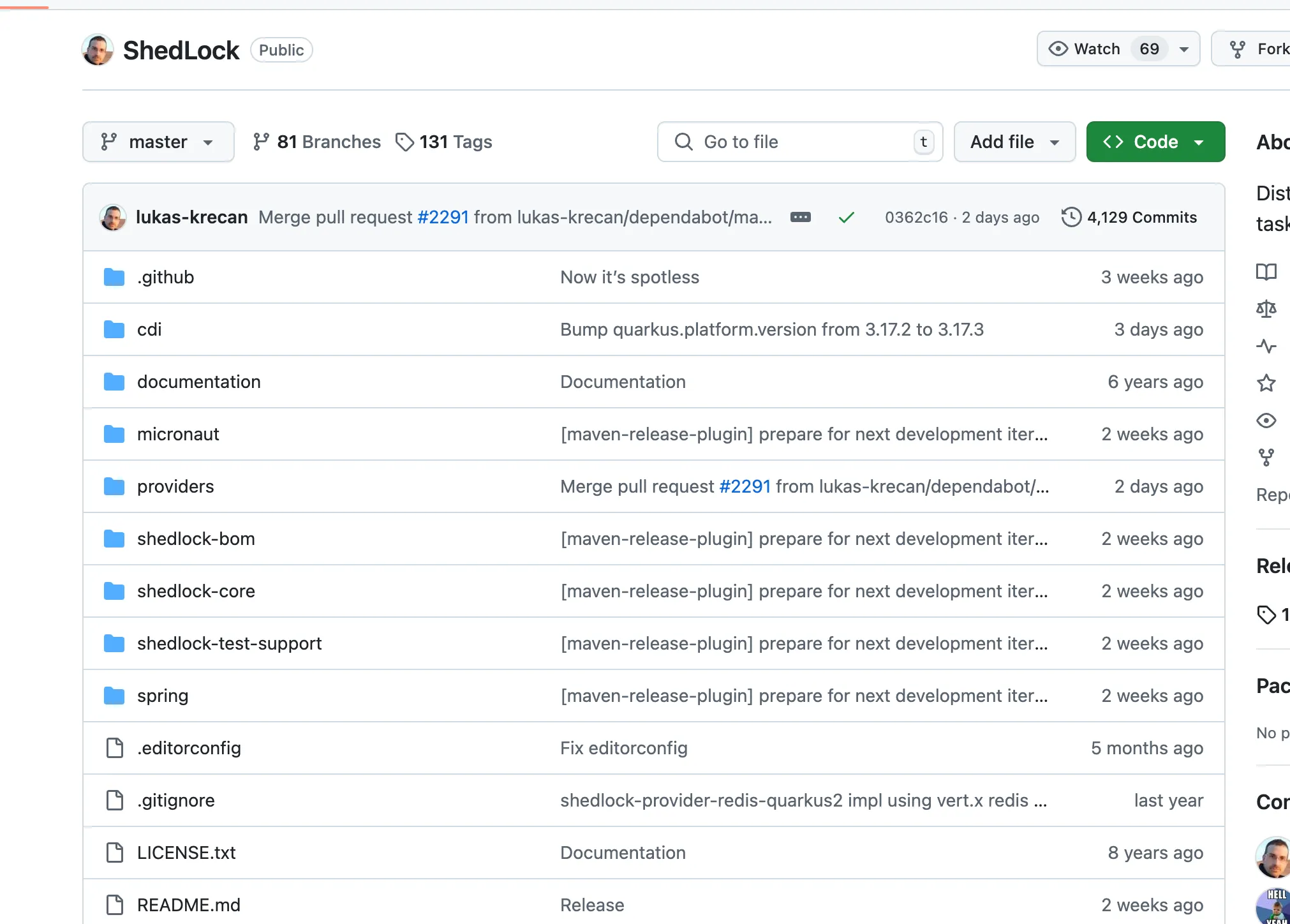This screenshot has height=924, width=1290.
Task: Open the shedlock-core folder name
Action: point(196,591)
